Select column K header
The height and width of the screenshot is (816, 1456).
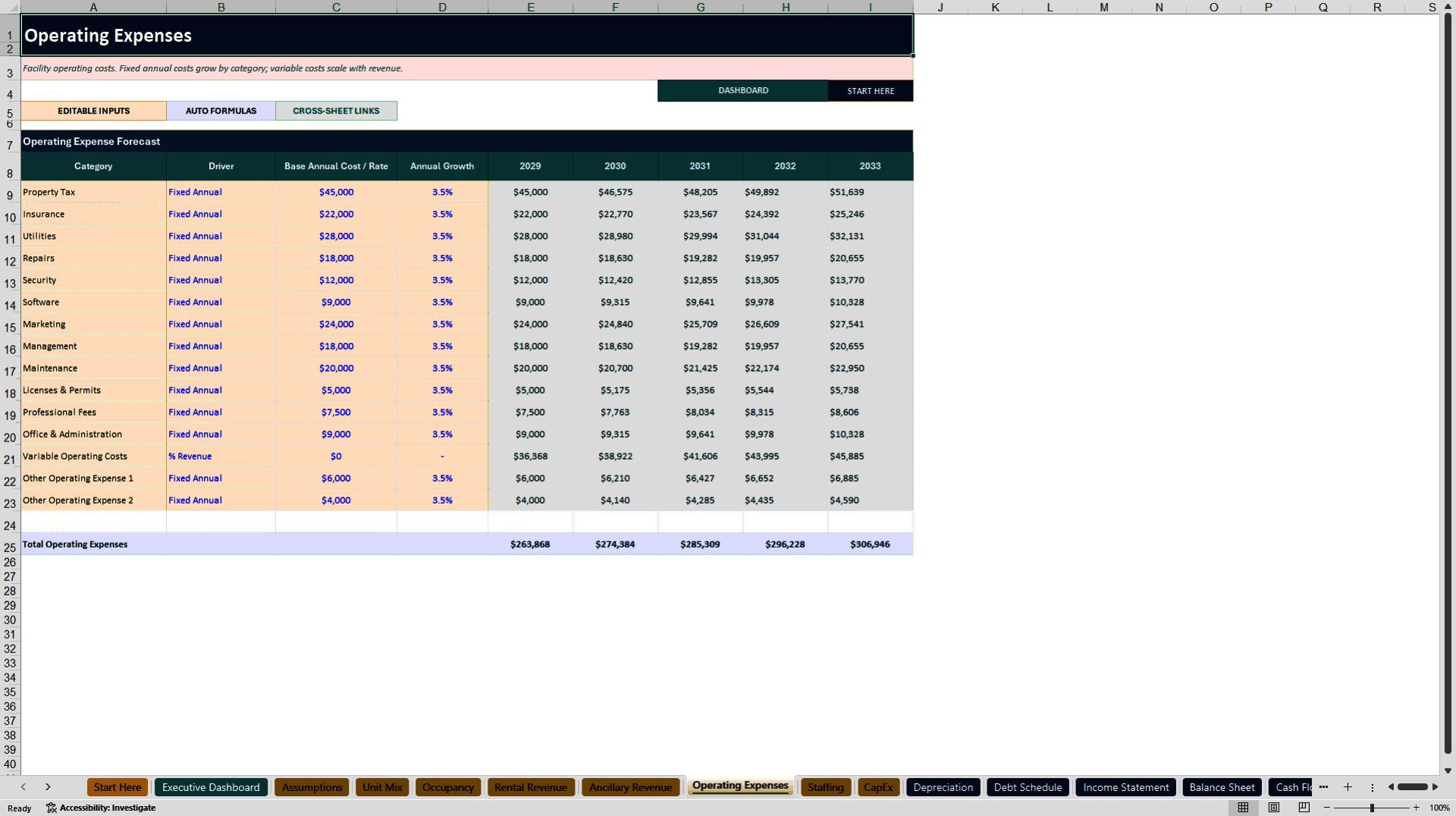pyautogui.click(x=995, y=7)
